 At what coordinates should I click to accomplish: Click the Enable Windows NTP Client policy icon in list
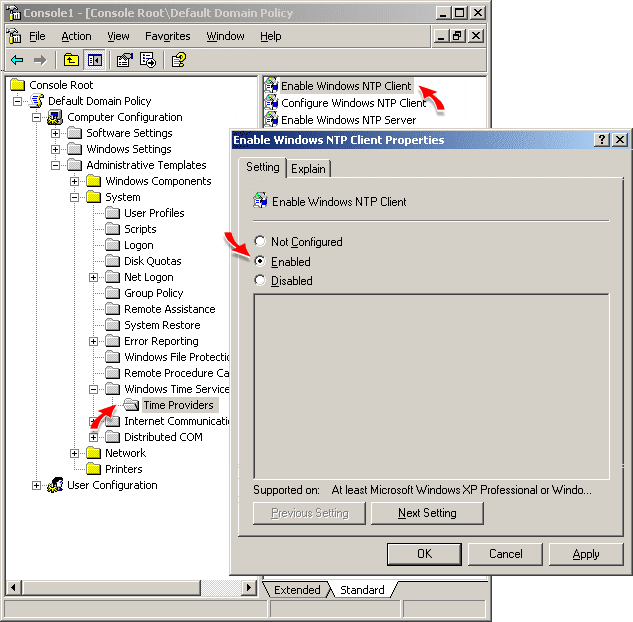click(271, 86)
